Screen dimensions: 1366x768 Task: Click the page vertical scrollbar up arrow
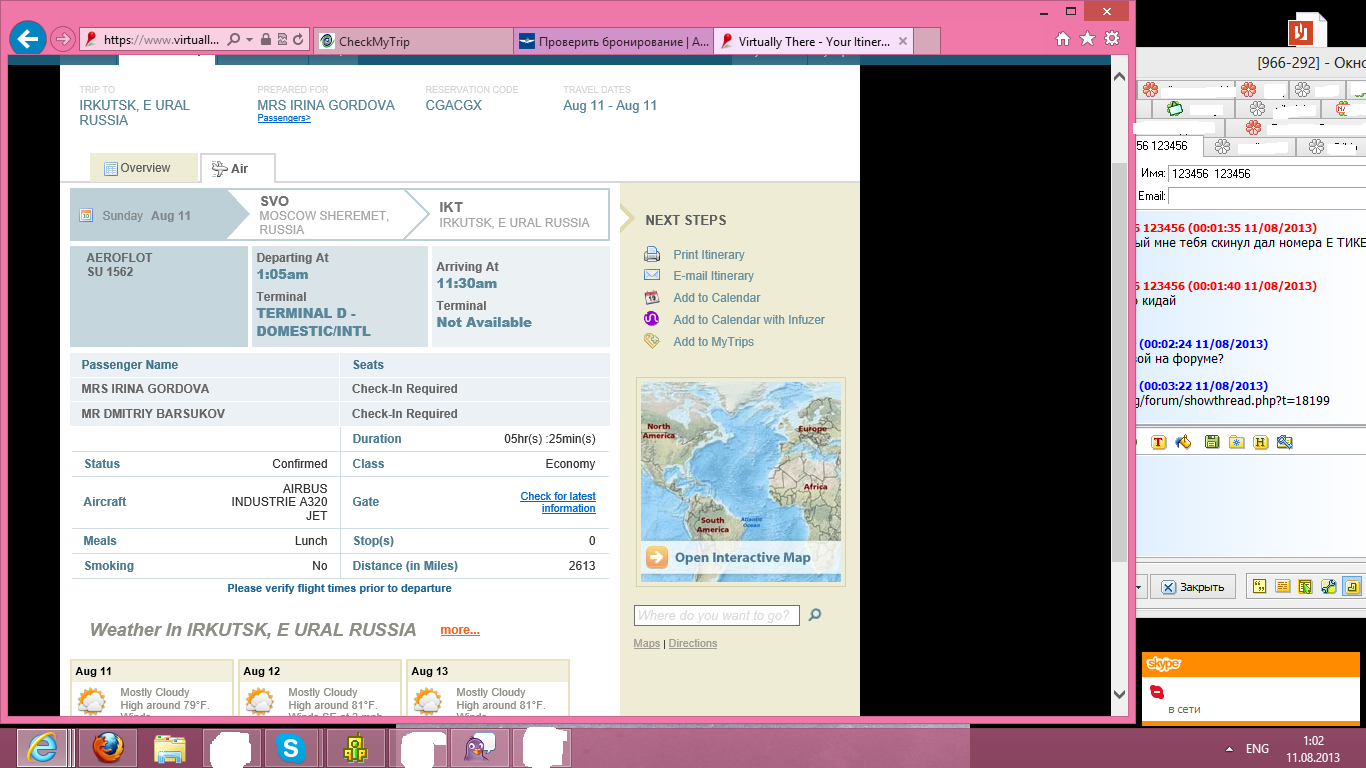click(x=1119, y=77)
